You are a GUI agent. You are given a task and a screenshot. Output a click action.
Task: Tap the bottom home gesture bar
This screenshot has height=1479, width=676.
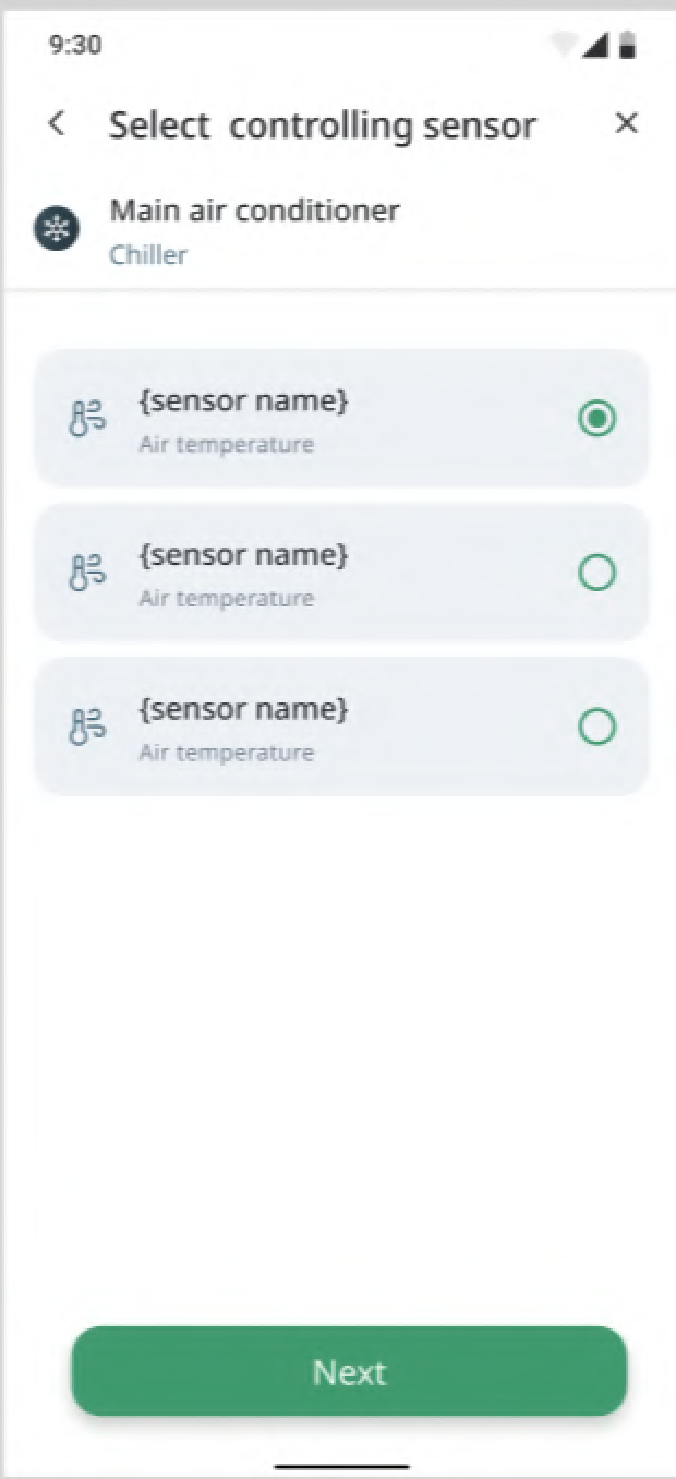pos(341,1466)
